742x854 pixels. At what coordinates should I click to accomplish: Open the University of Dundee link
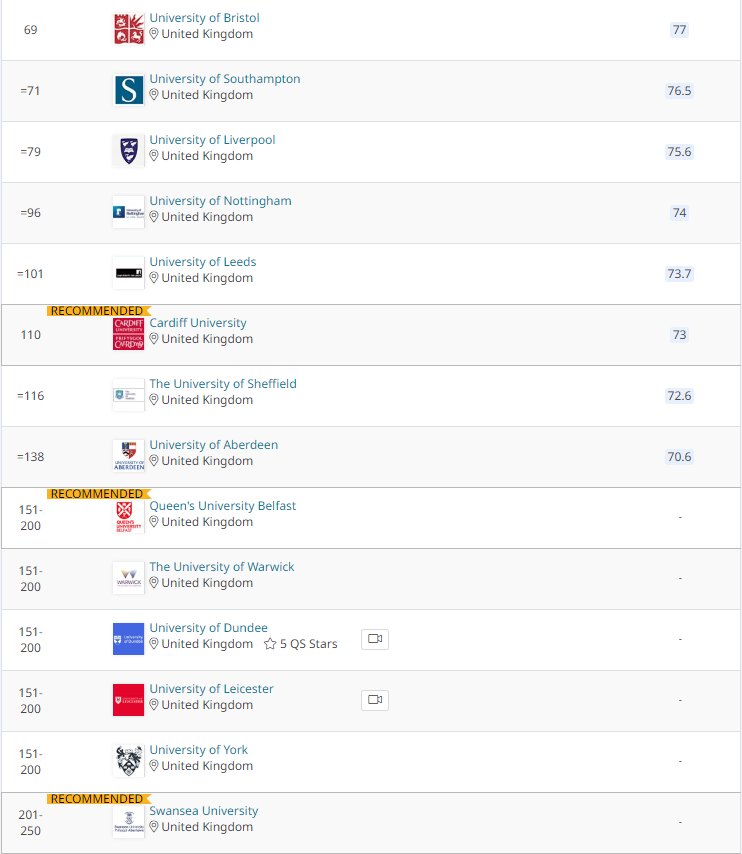click(208, 628)
